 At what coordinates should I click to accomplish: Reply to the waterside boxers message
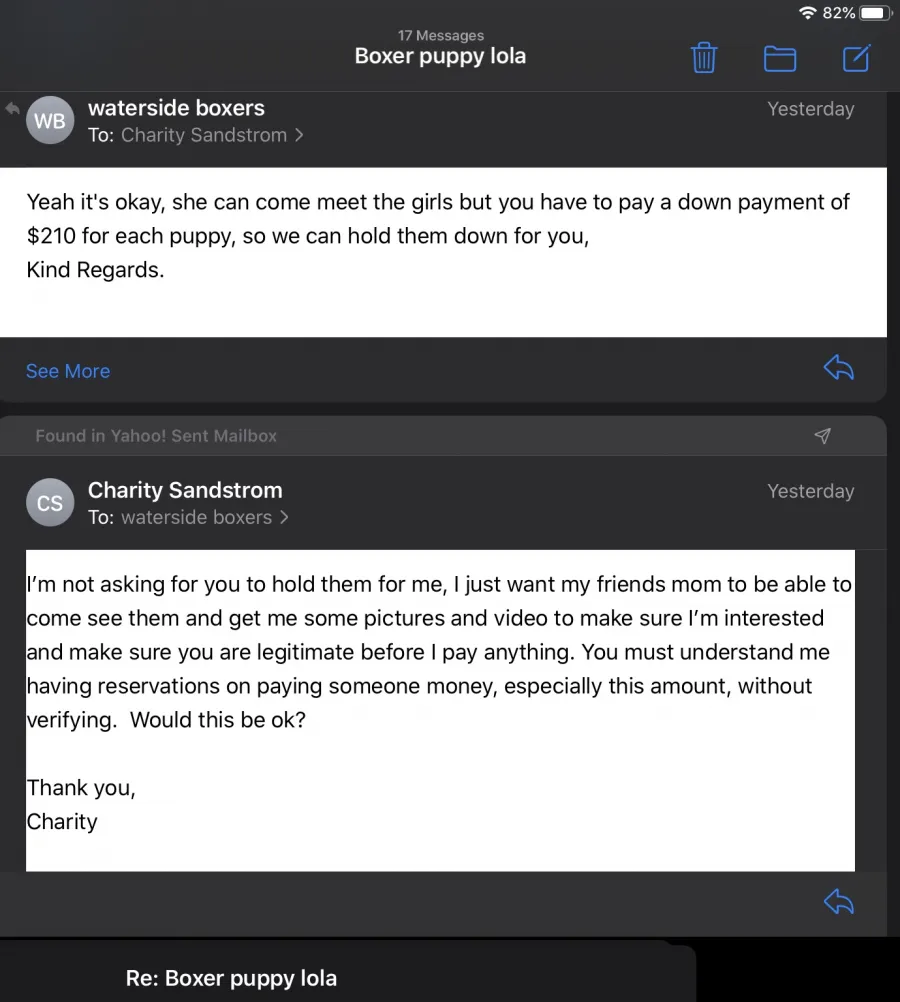pos(839,368)
